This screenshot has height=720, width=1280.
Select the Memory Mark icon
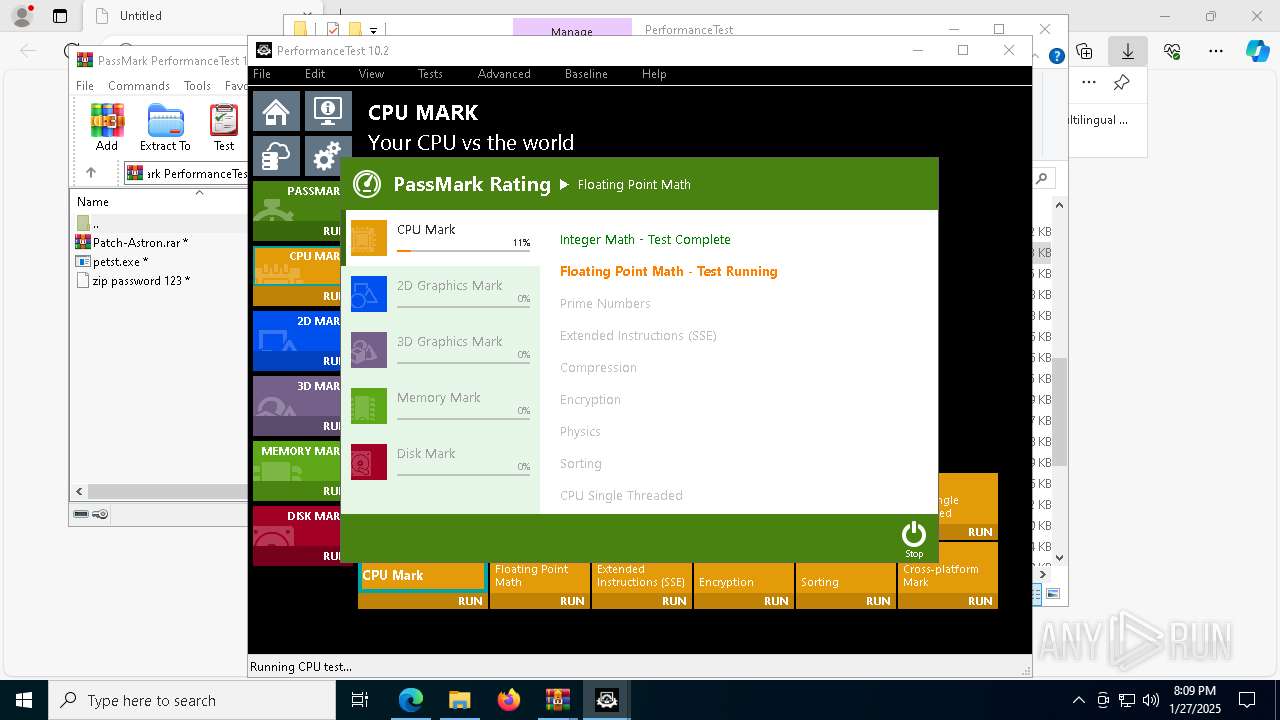(368, 407)
